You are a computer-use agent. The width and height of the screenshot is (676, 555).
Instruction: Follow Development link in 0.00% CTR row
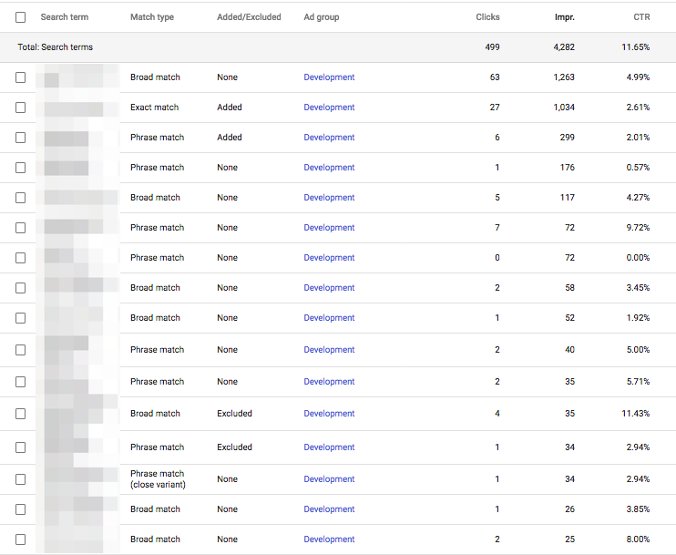tap(329, 258)
